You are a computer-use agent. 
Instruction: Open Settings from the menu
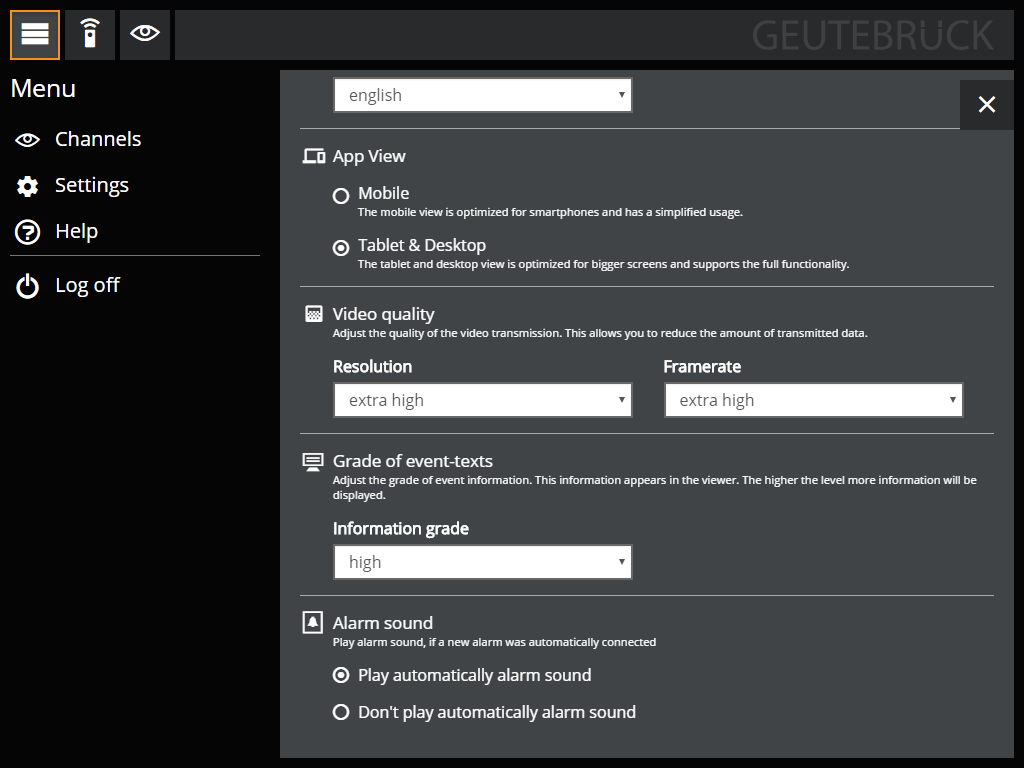pos(92,185)
